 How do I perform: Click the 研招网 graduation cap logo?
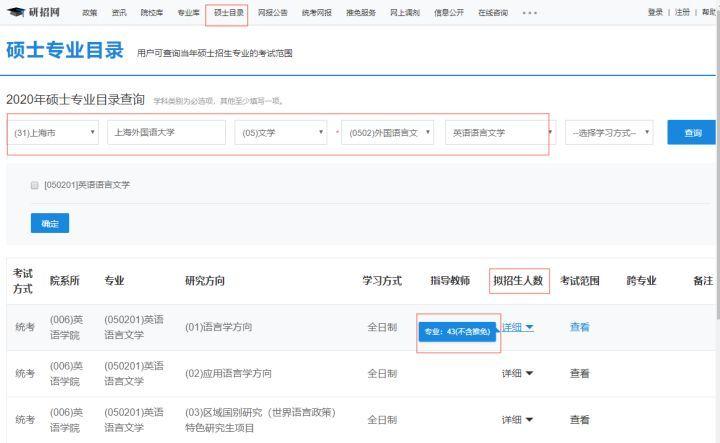click(34, 12)
